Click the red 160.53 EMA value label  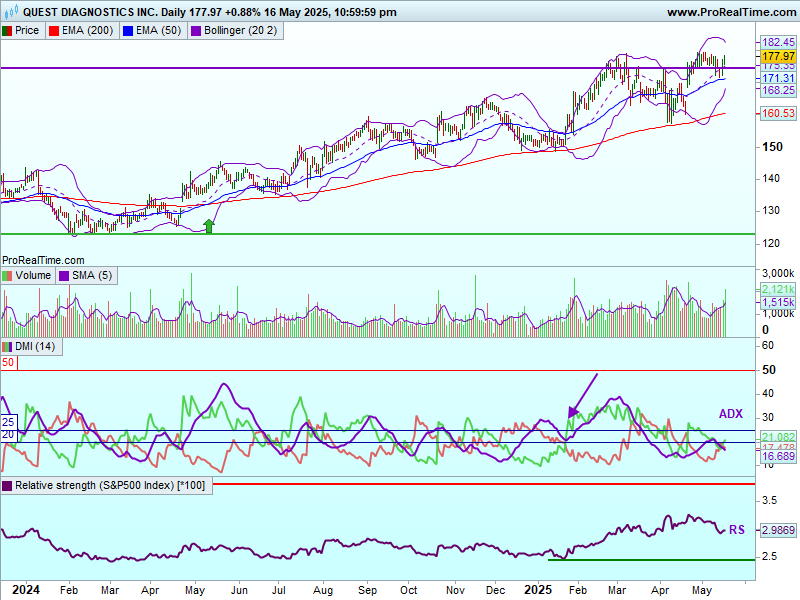click(777, 113)
